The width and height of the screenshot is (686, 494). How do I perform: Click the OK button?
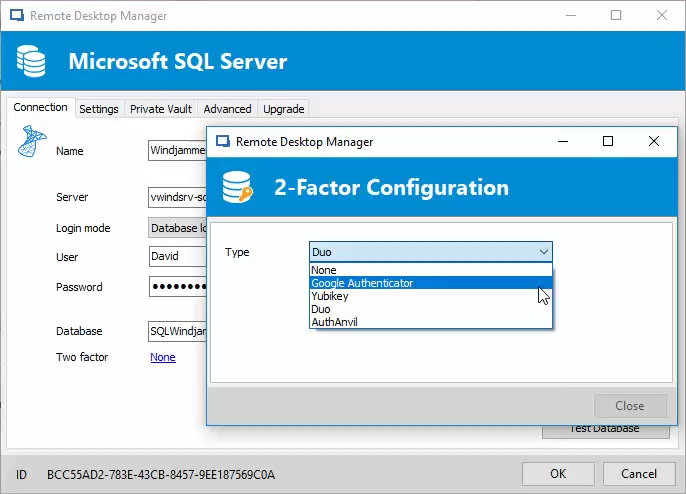pos(558,474)
